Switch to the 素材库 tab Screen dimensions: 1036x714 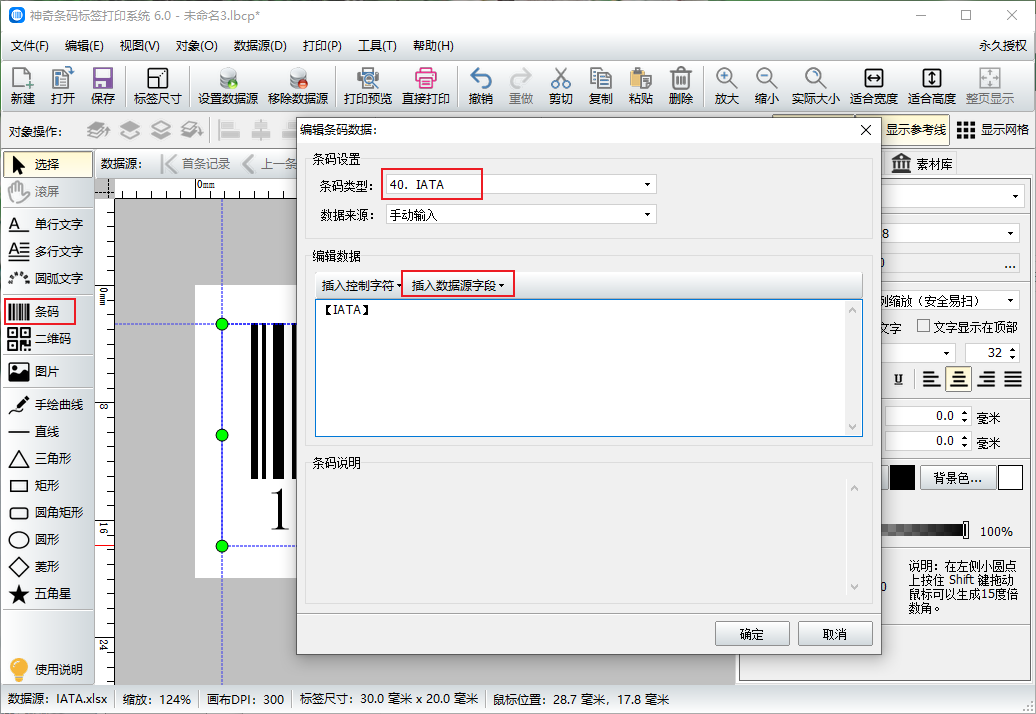click(x=922, y=163)
